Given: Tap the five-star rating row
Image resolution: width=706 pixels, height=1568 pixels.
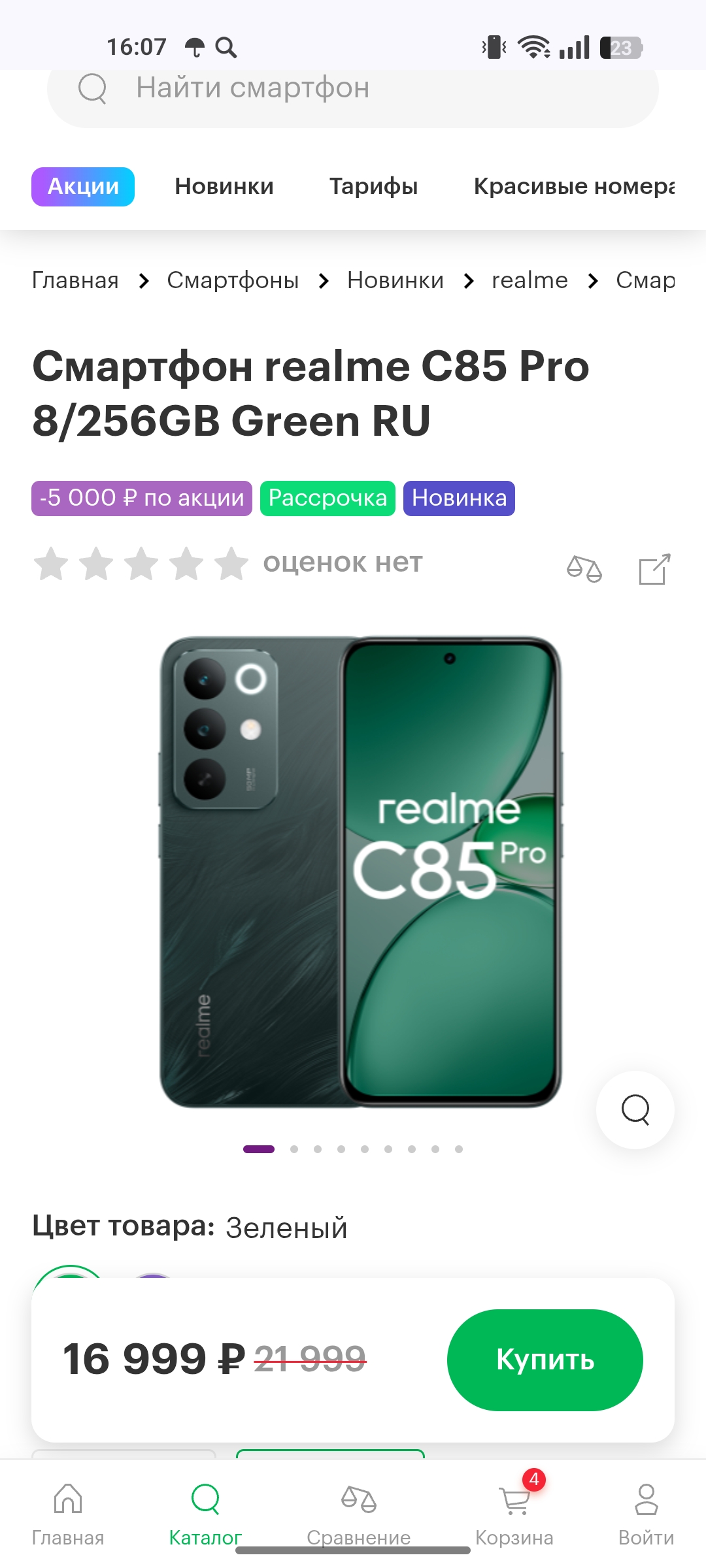Looking at the screenshot, I should [x=141, y=564].
